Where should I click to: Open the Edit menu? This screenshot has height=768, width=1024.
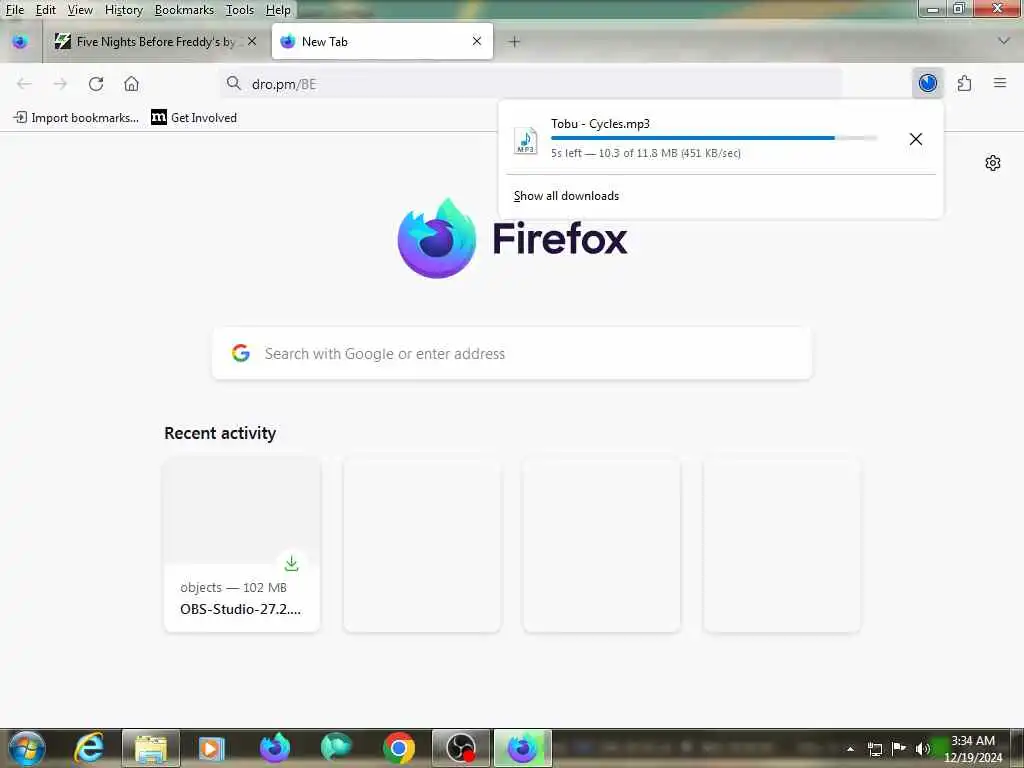(45, 10)
